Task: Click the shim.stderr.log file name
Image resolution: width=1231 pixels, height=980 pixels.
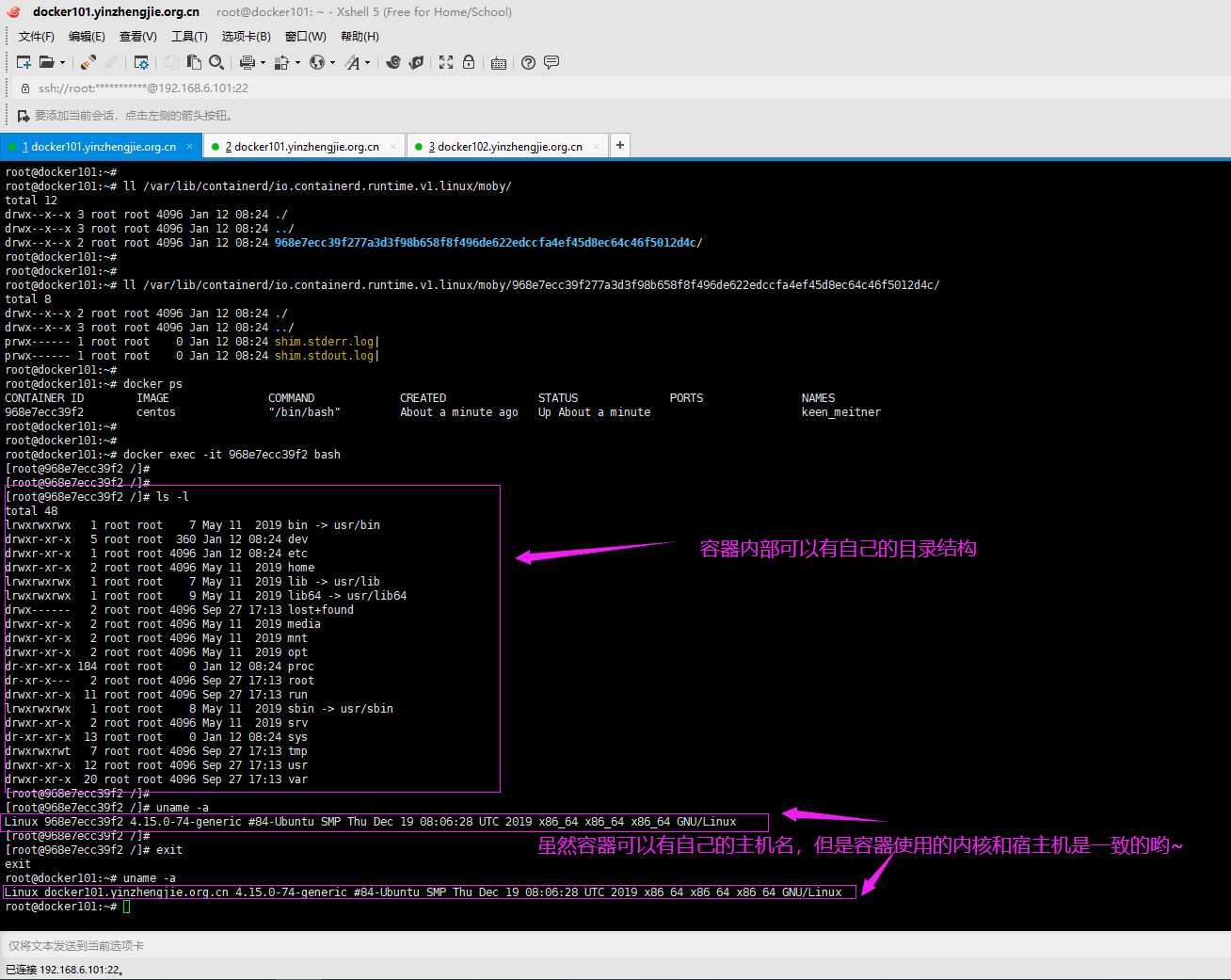Action: [x=325, y=342]
